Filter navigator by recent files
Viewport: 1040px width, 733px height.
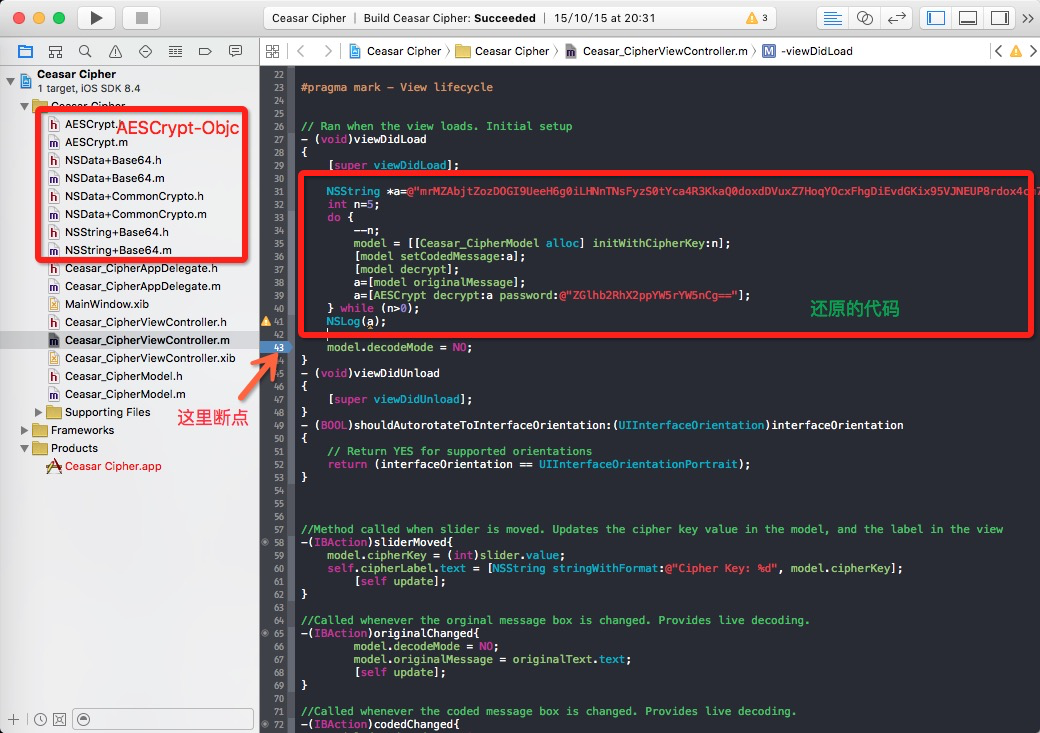[40, 719]
